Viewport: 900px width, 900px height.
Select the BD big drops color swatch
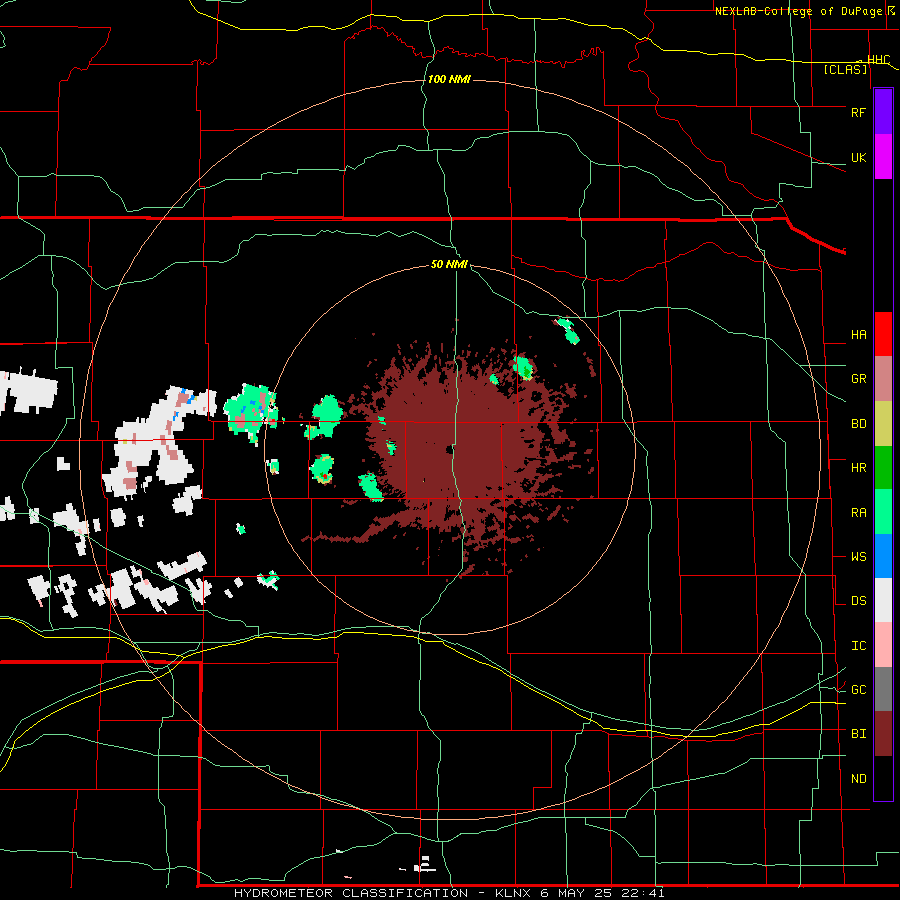pos(883,424)
